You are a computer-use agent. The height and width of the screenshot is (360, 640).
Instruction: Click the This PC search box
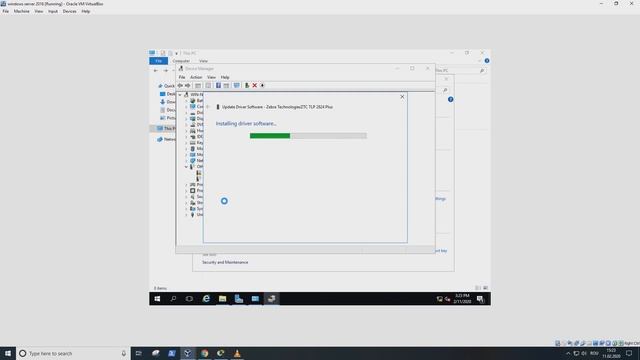tap(460, 71)
